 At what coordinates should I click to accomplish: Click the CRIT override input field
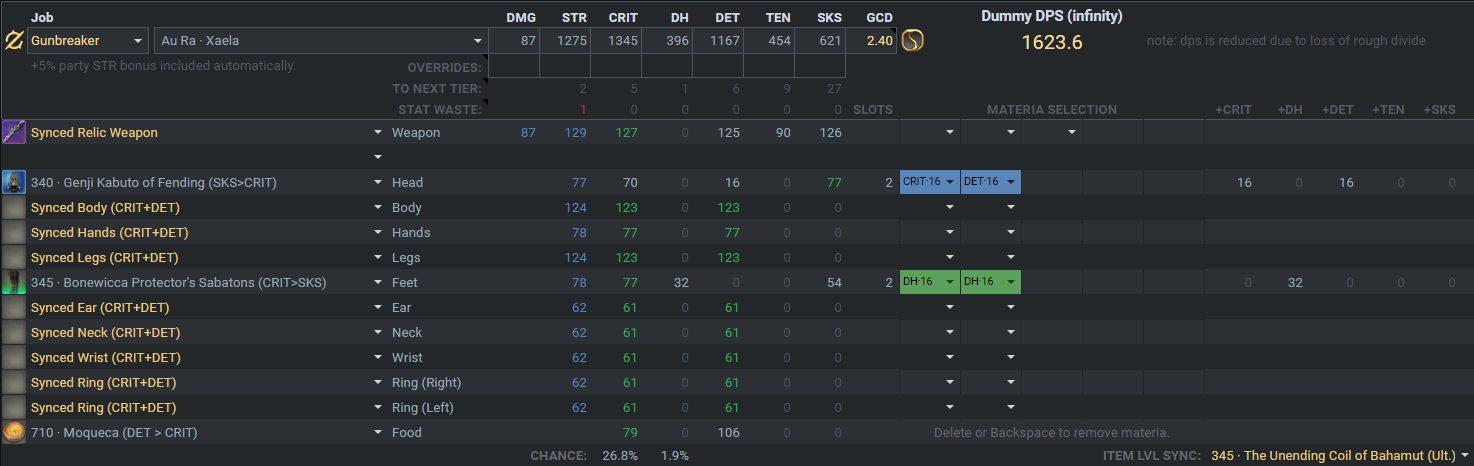[616, 67]
